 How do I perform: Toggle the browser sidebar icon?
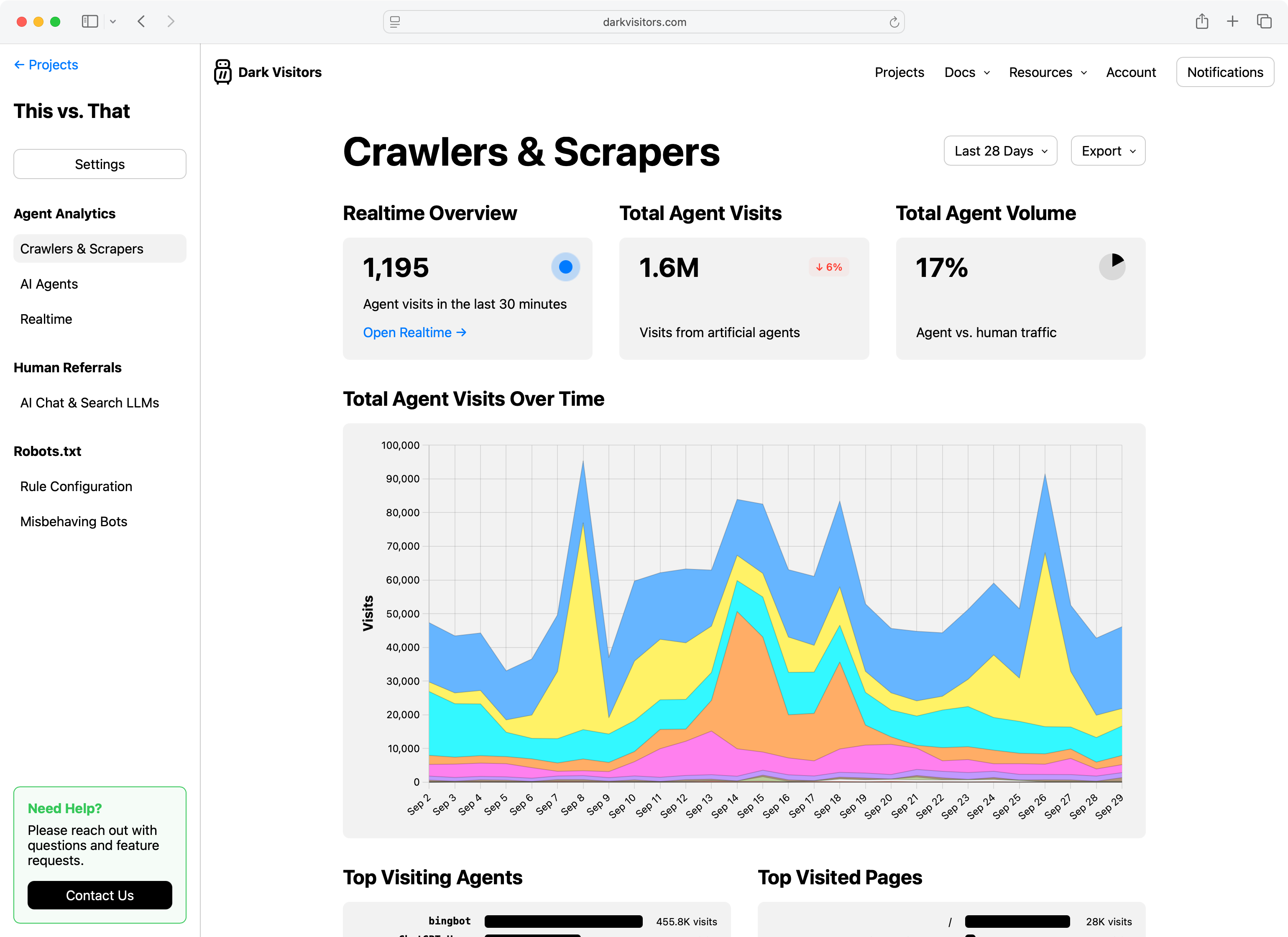90,22
